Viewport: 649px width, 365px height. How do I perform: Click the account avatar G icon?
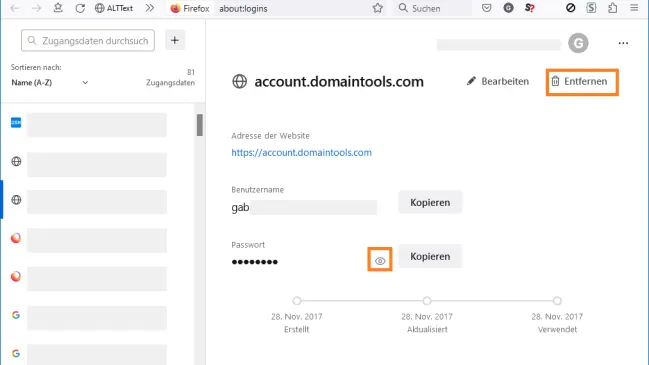pyautogui.click(x=578, y=43)
